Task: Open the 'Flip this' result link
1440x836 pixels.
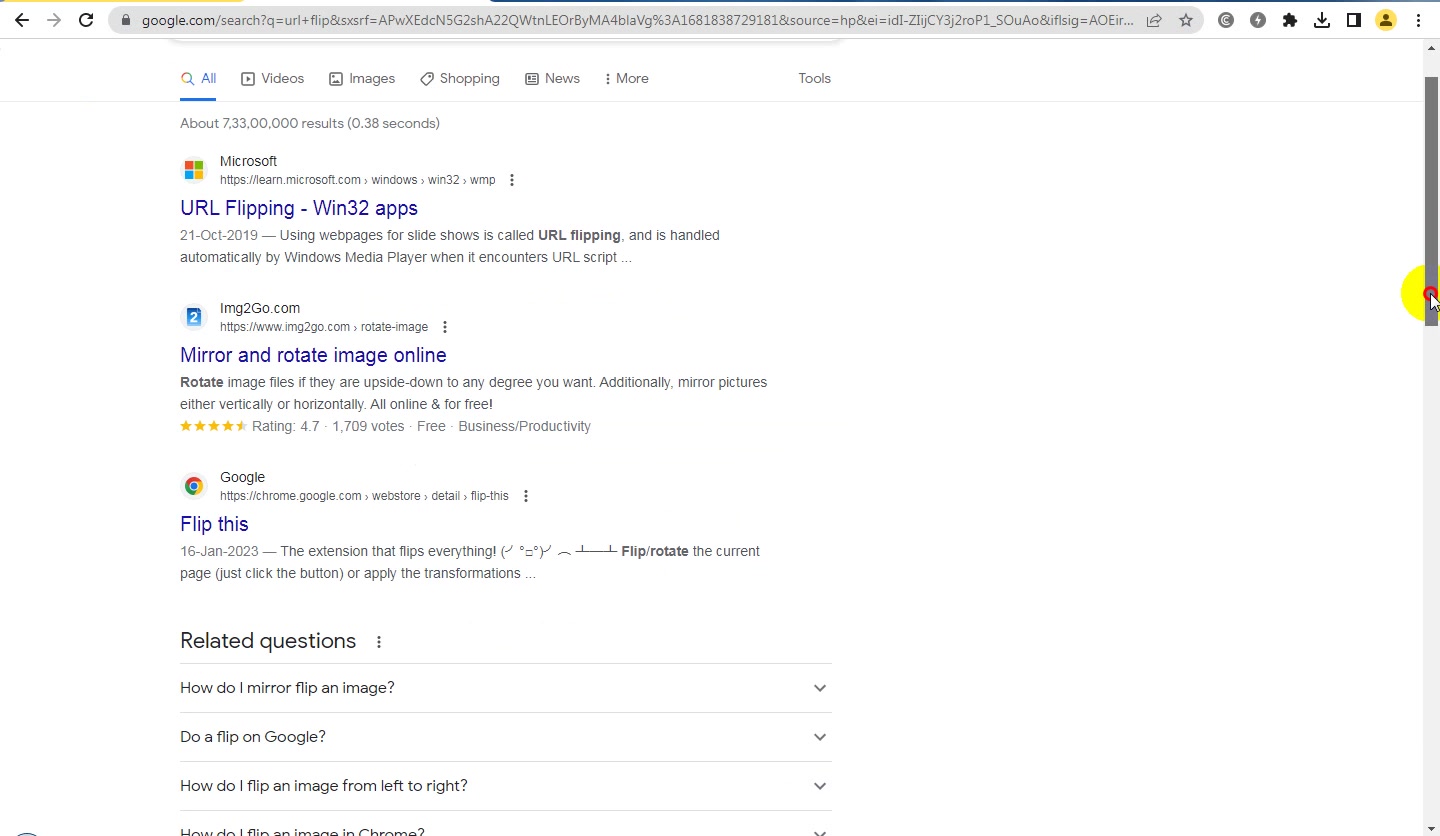Action: (x=214, y=524)
